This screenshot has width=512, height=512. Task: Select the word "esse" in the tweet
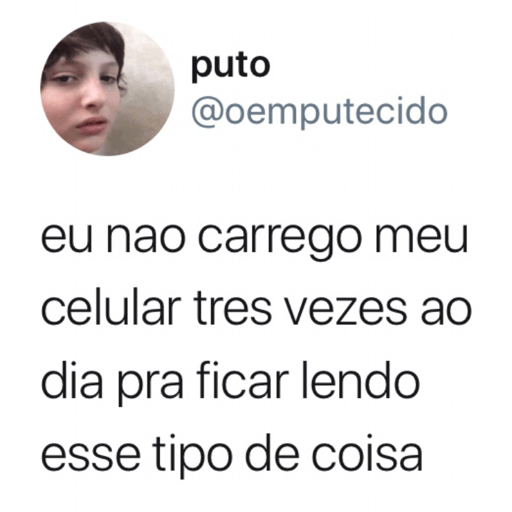pyautogui.click(x=90, y=457)
